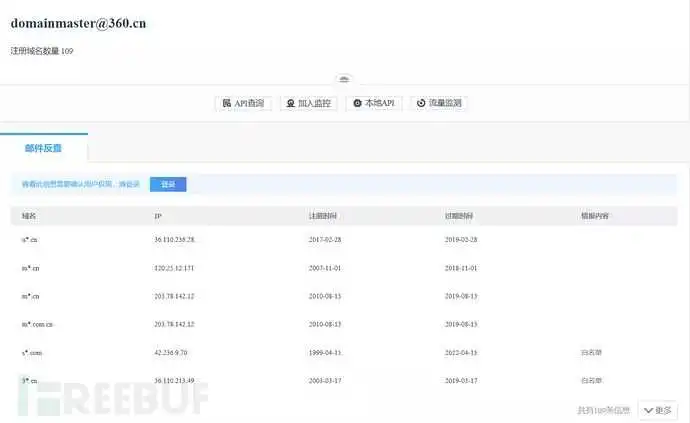Open the 本地API button
Image resolution: width=690 pixels, height=423 pixels.
(374, 103)
